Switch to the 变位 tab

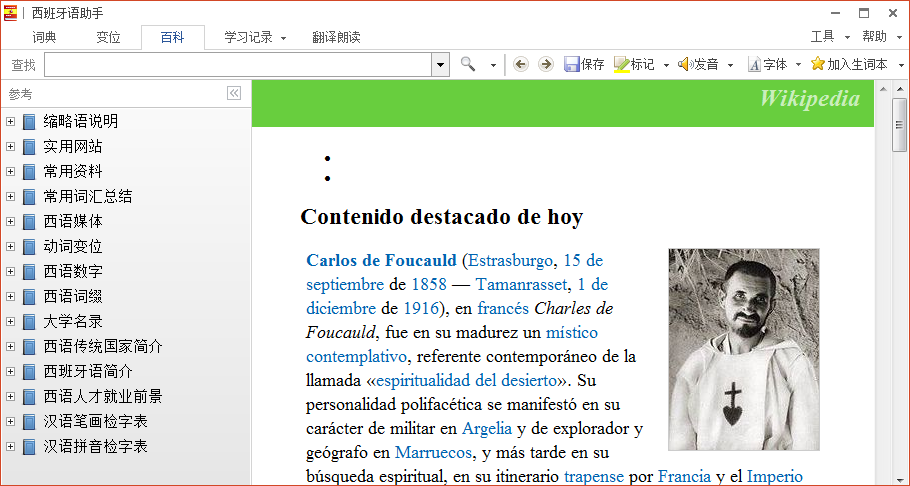[x=108, y=37]
